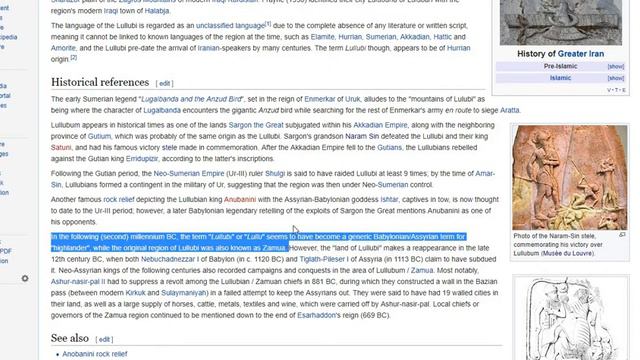
Task: Open Anobanini rock relief in See also
Action: [95, 354]
